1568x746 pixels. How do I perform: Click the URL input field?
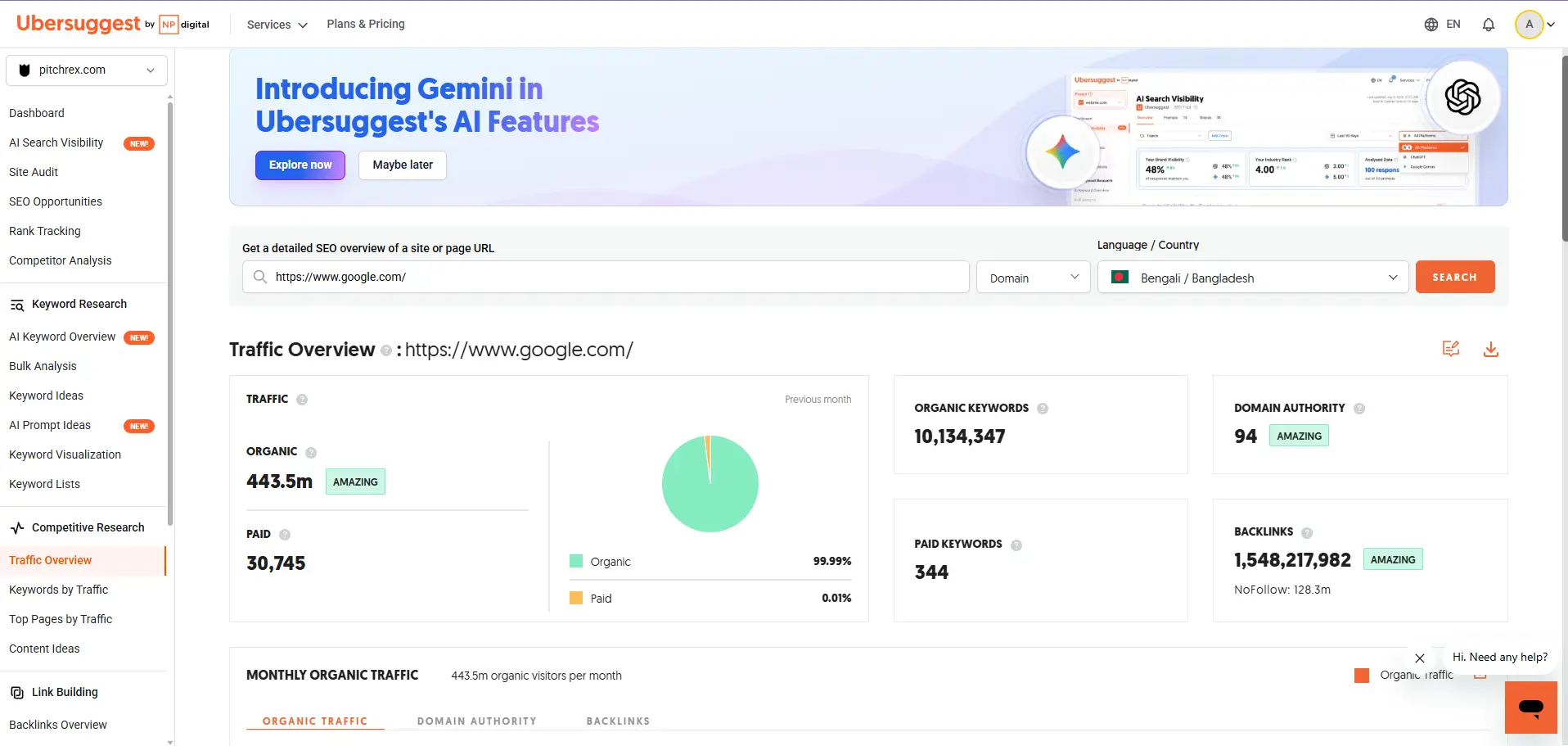pyautogui.click(x=606, y=277)
